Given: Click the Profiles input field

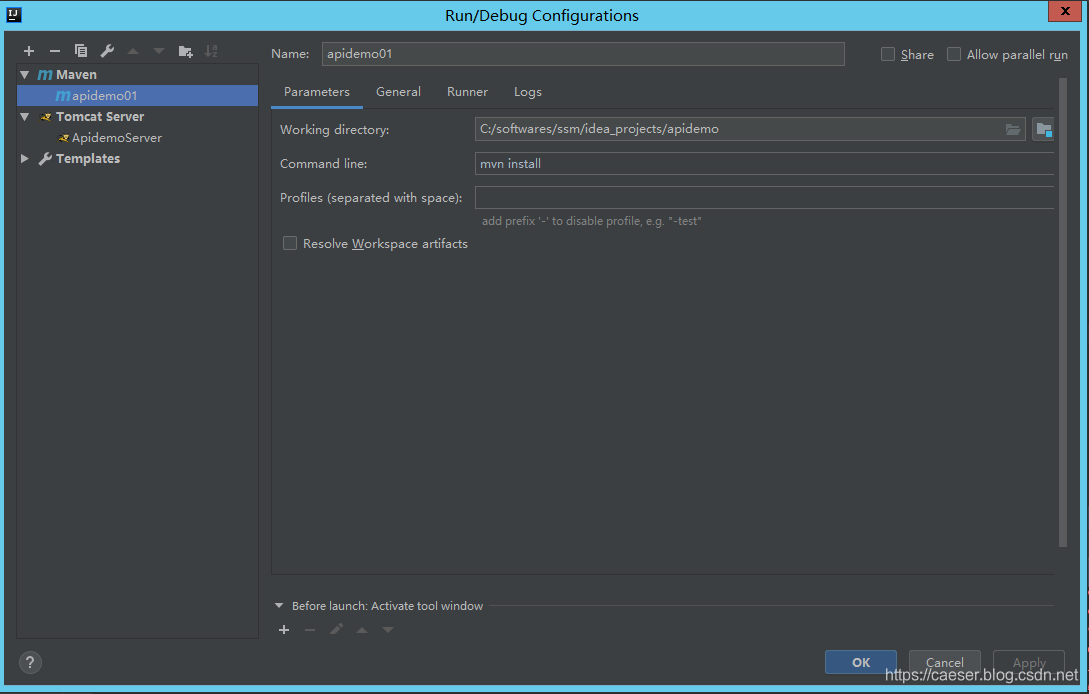Looking at the screenshot, I should 764,198.
